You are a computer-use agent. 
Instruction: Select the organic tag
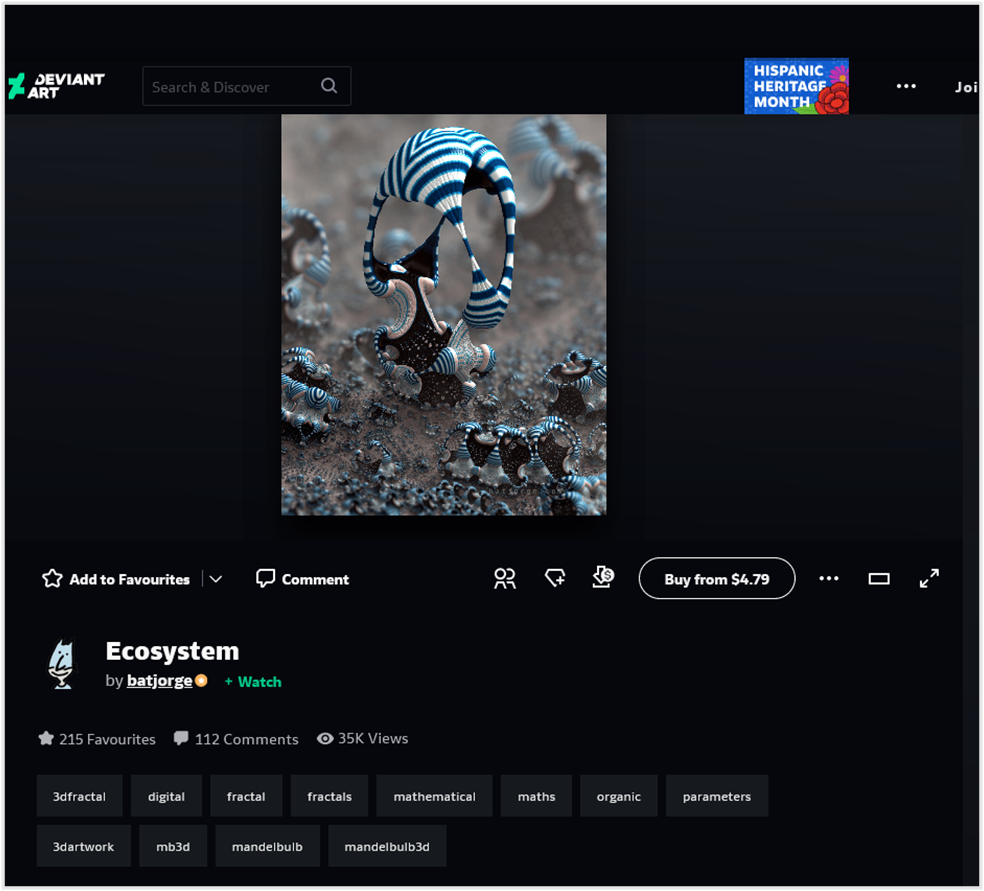click(619, 796)
